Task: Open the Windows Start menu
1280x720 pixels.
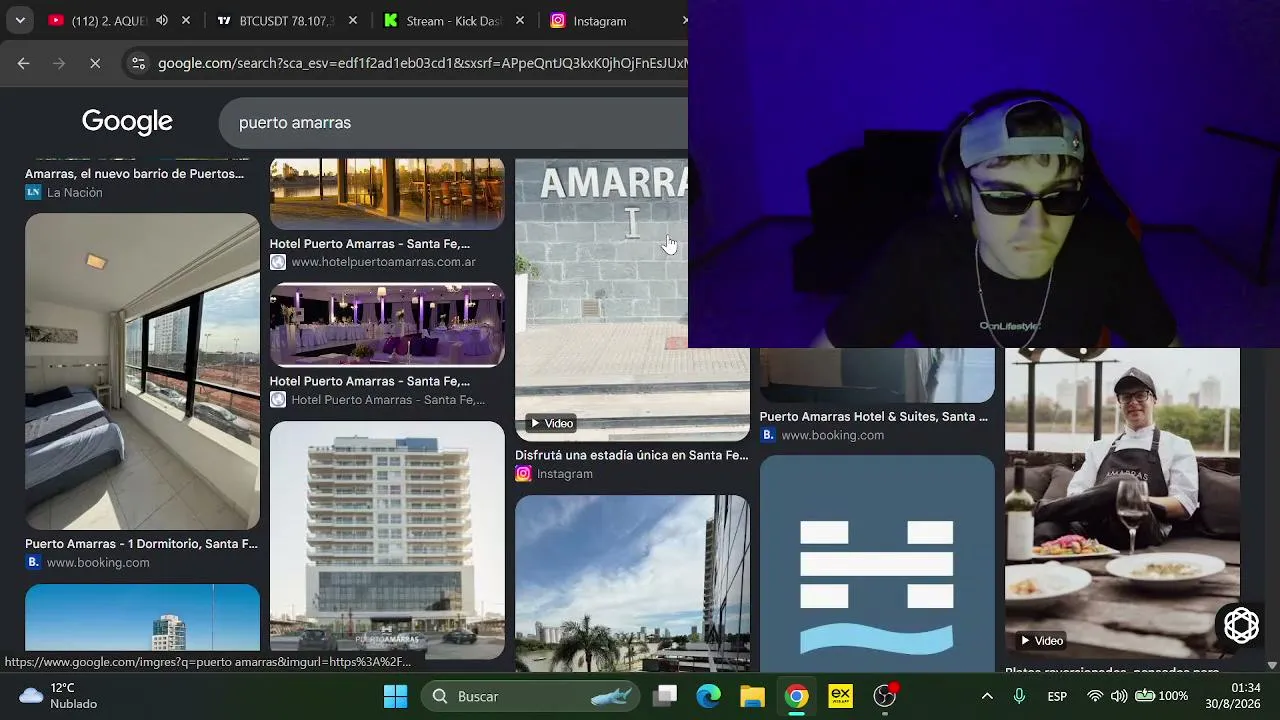Action: coord(395,696)
